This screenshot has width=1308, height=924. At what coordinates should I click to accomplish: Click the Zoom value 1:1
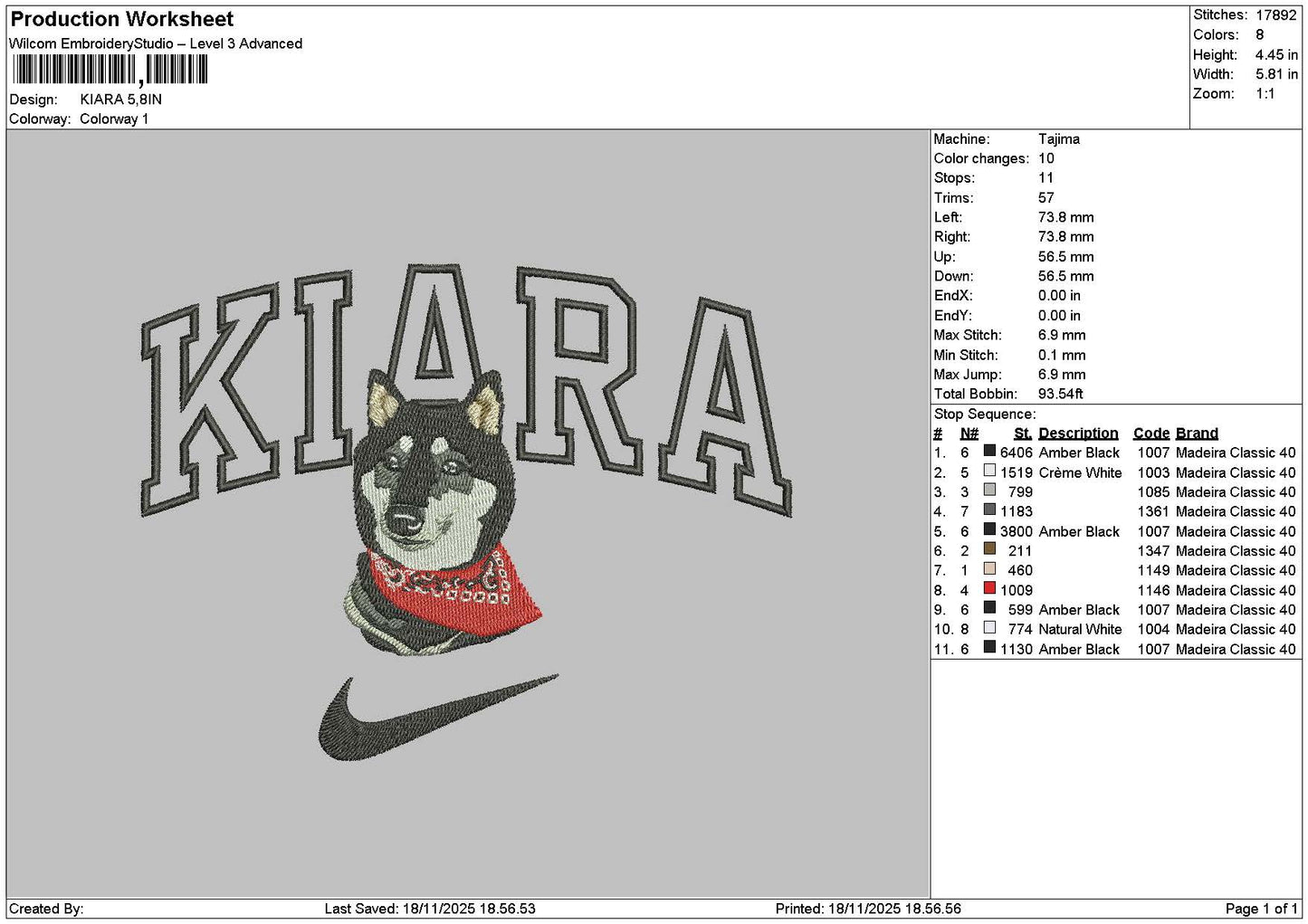pos(1265,93)
